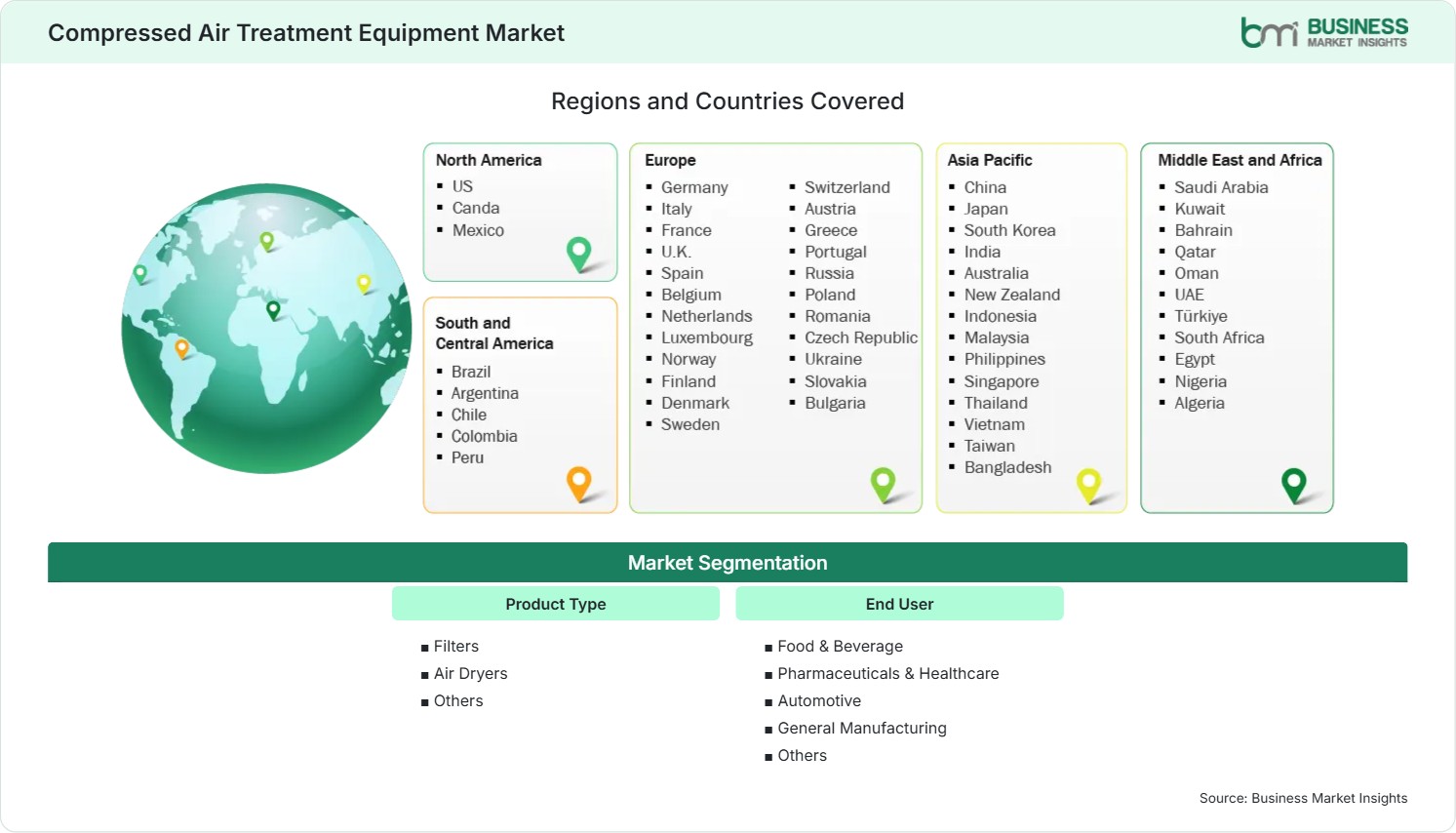Click UAE in the Middle East list
The height and width of the screenshot is (833, 1456).
click(x=1189, y=295)
